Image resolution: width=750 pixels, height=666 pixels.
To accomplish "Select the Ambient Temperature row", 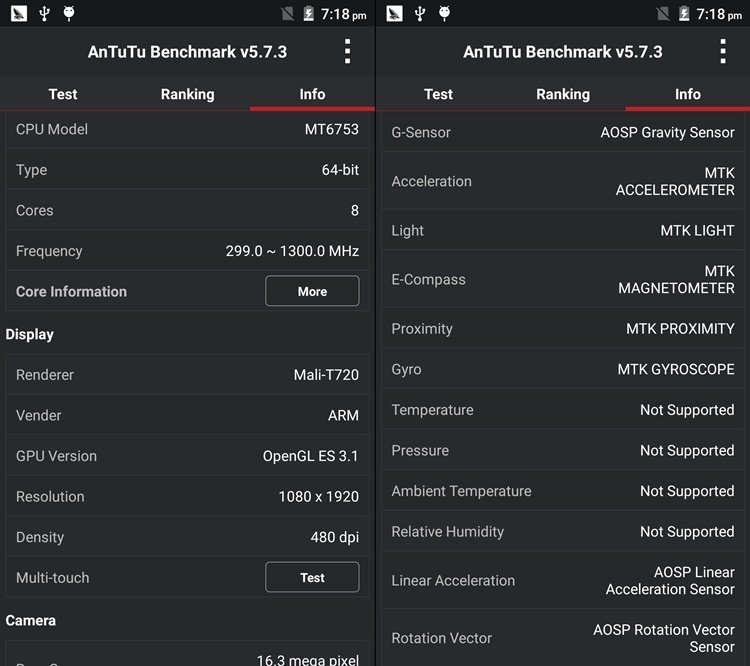I will 562,491.
